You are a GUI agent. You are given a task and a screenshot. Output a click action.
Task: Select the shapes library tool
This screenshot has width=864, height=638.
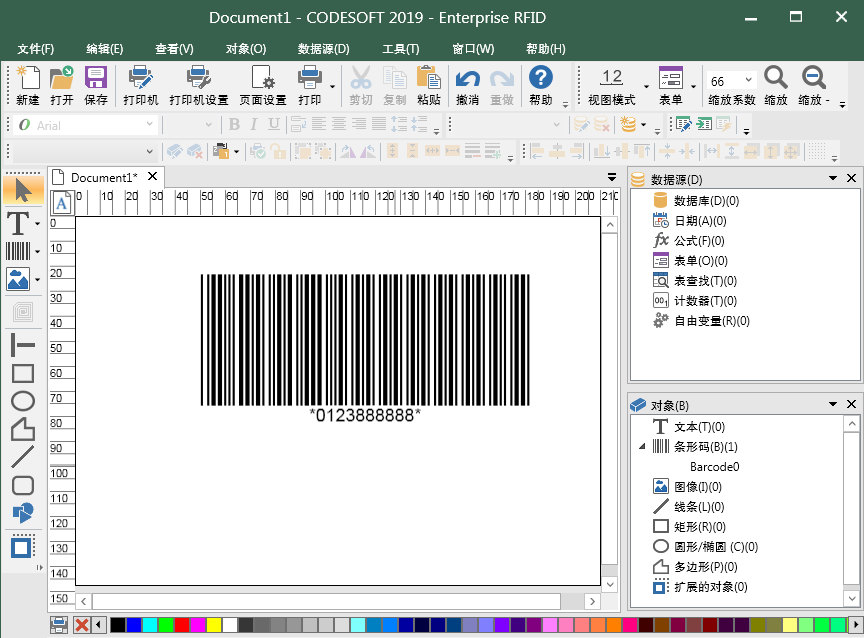[x=23, y=512]
